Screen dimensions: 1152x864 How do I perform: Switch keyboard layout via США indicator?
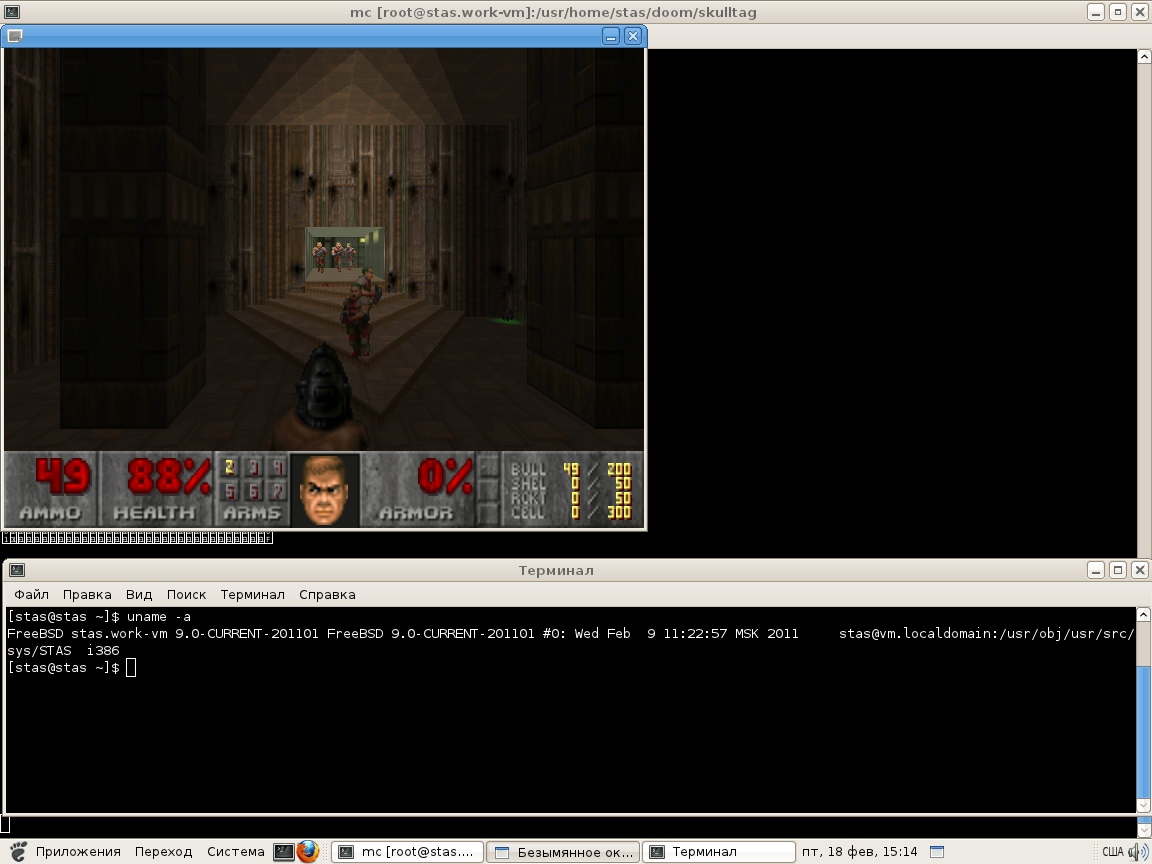tap(1112, 852)
